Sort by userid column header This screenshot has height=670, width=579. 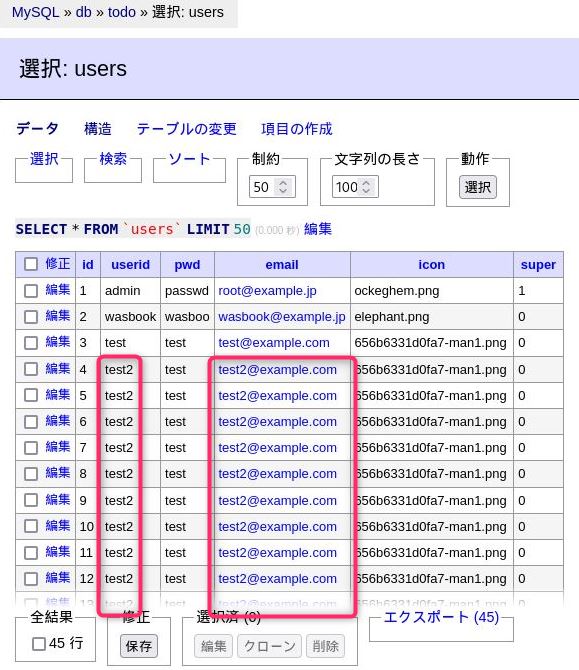[x=130, y=264]
